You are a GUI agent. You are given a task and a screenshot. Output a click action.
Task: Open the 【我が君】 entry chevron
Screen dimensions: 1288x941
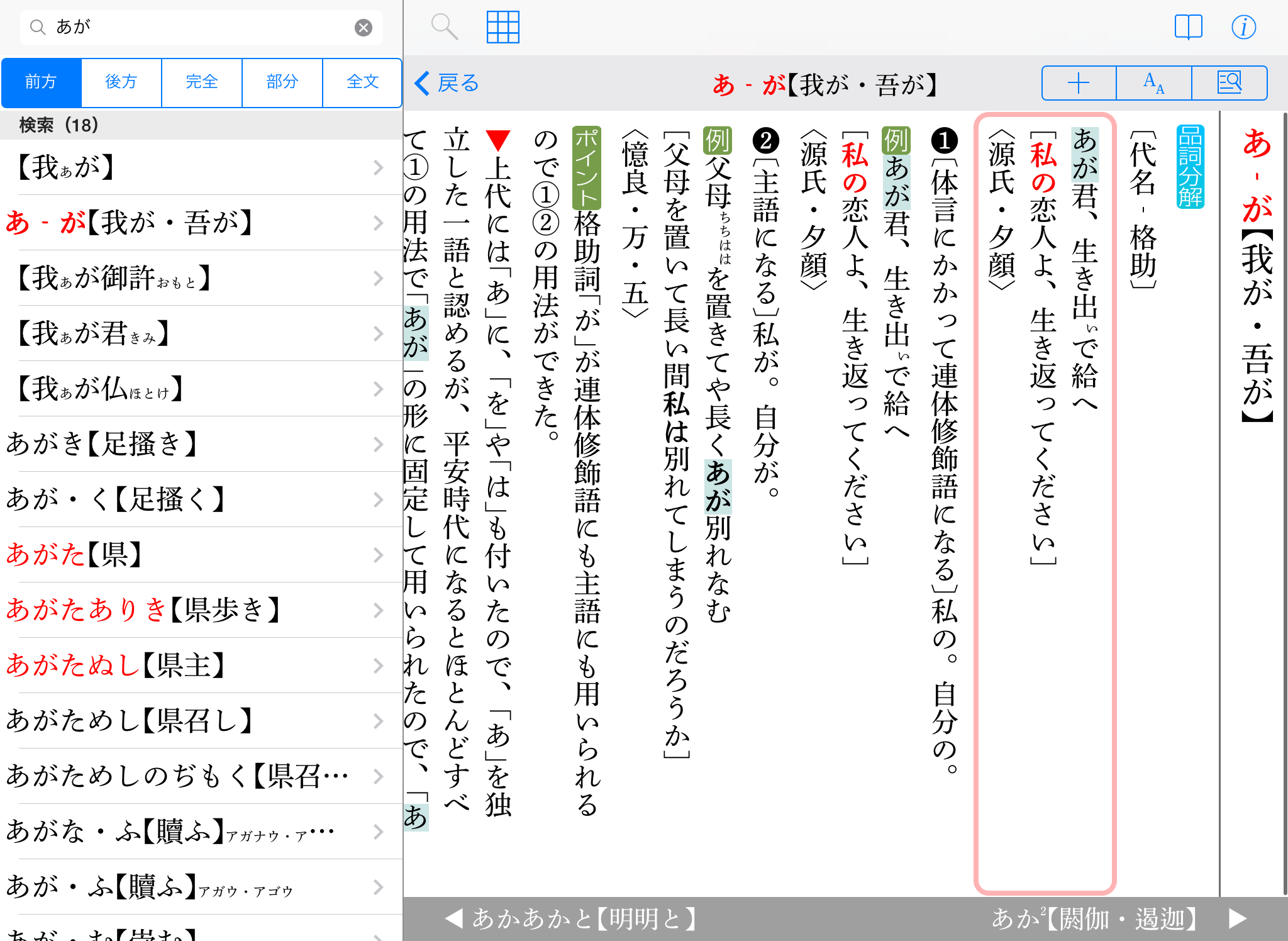tap(377, 333)
